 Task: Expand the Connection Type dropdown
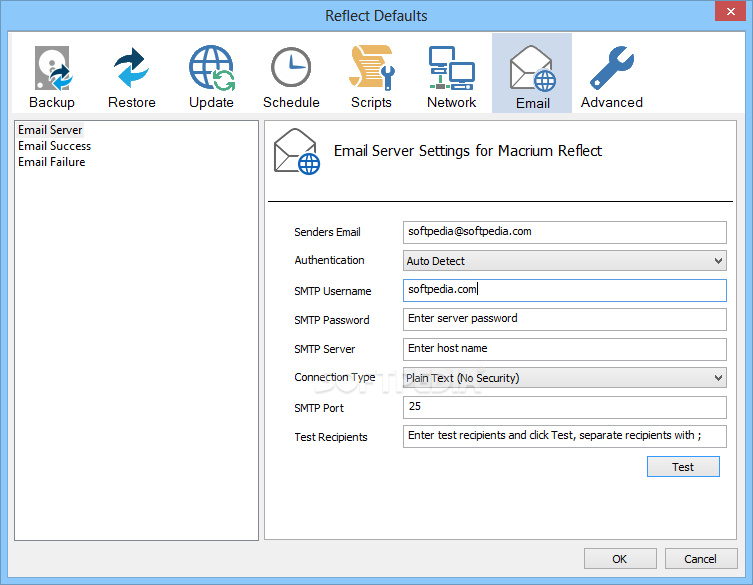[x=564, y=378]
